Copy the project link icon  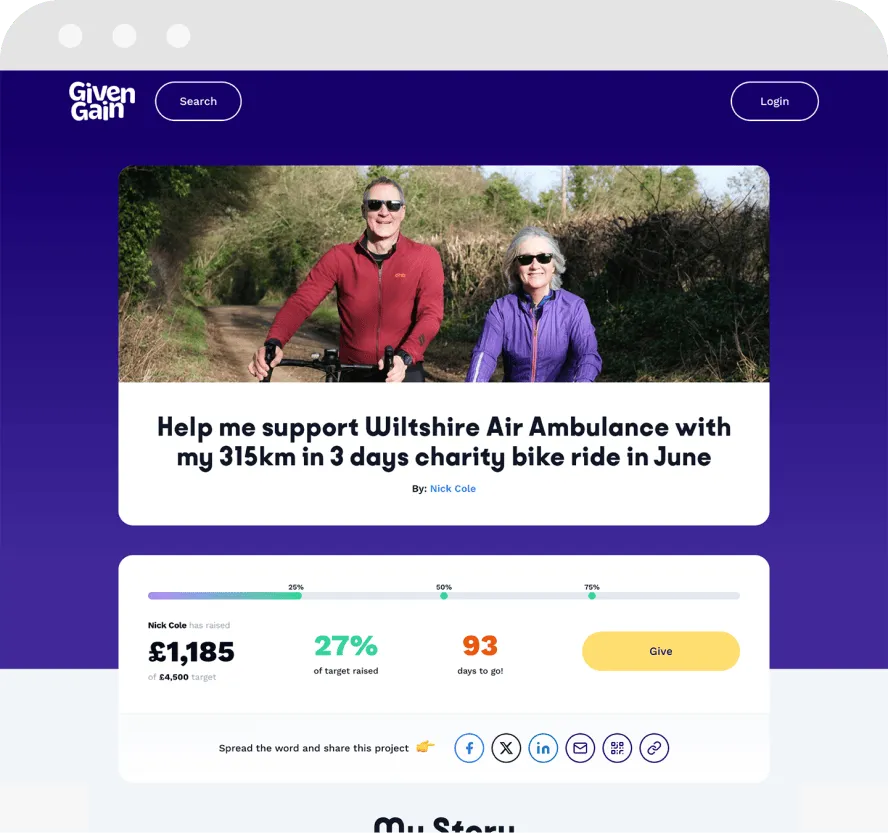click(x=654, y=748)
